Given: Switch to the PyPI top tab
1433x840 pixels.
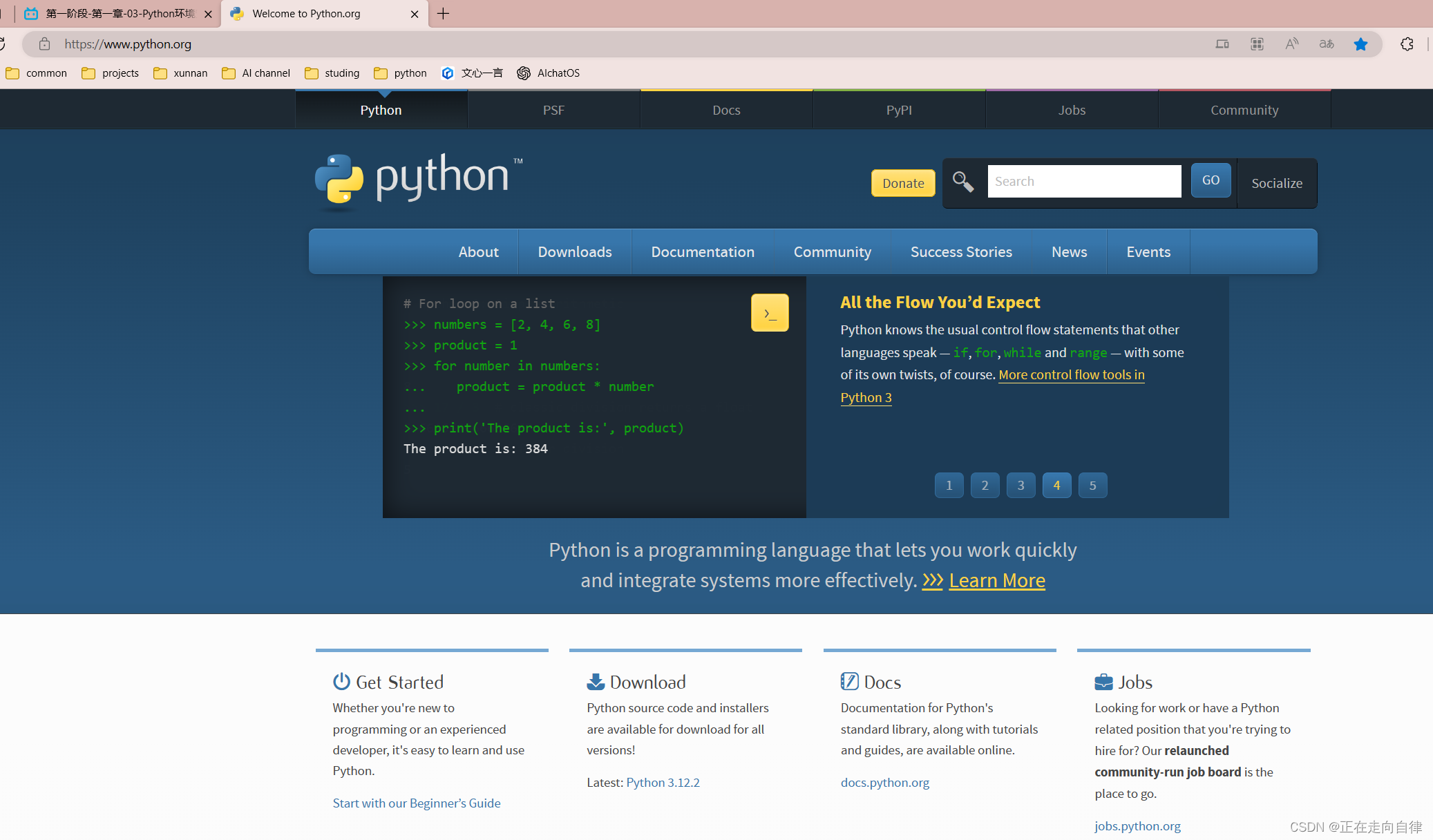Looking at the screenshot, I should pos(899,110).
